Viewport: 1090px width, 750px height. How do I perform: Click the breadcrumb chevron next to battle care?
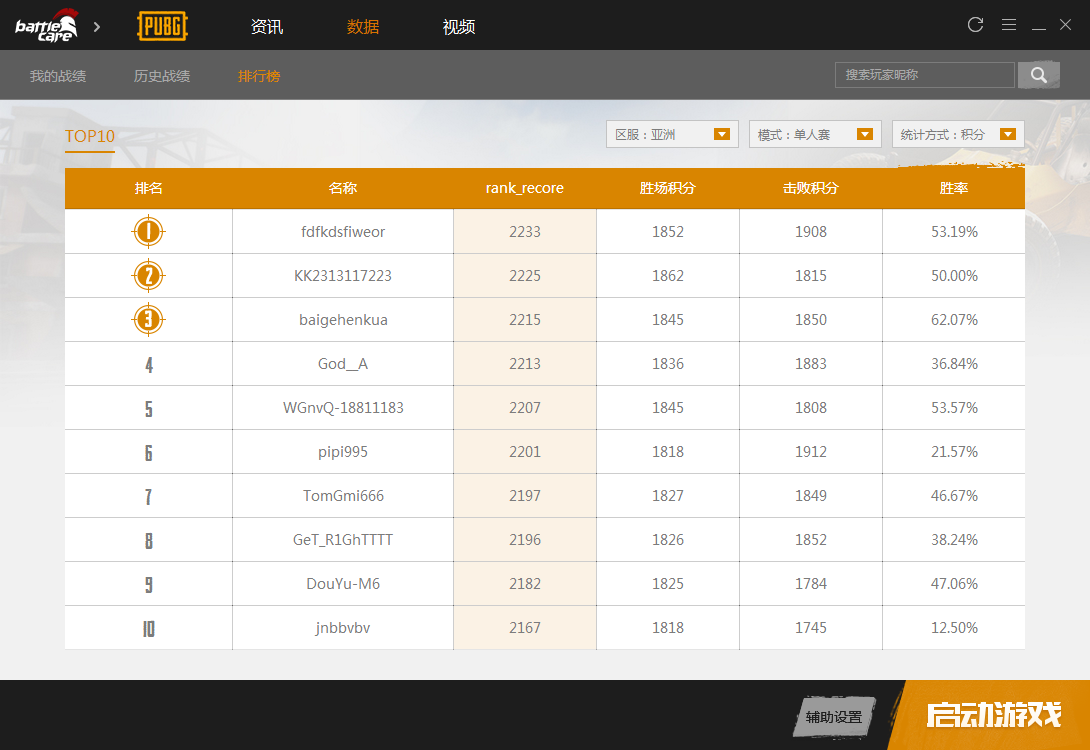point(97,26)
